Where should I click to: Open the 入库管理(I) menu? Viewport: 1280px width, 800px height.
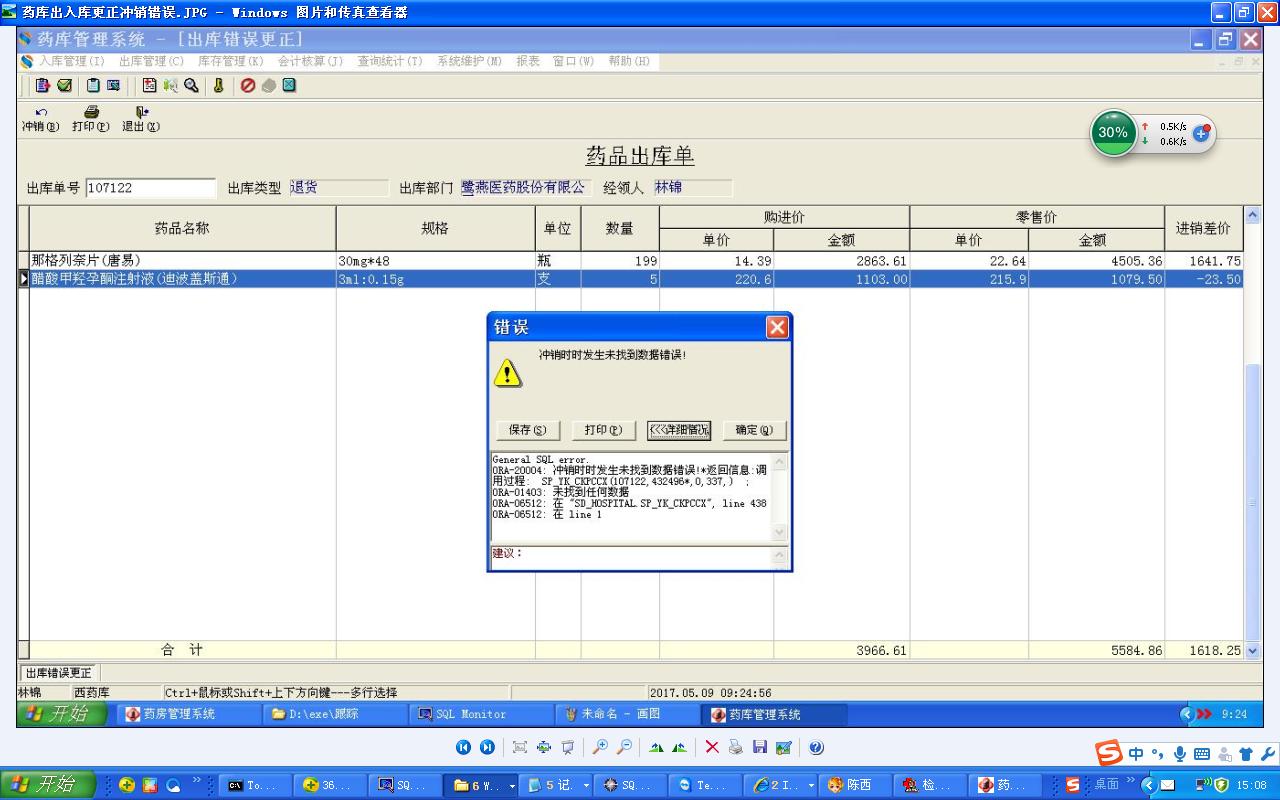(x=71, y=61)
